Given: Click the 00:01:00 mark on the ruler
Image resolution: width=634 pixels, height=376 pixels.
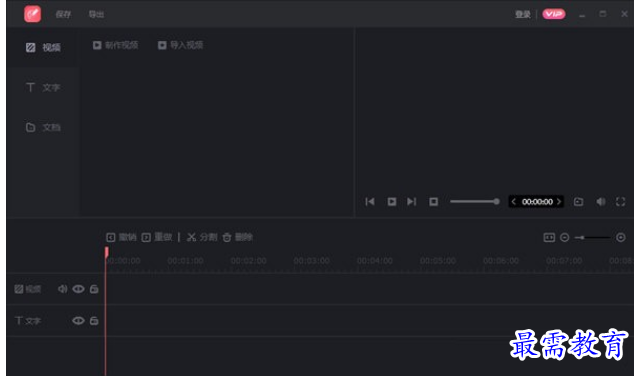Looking at the screenshot, I should pyautogui.click(x=186, y=261).
